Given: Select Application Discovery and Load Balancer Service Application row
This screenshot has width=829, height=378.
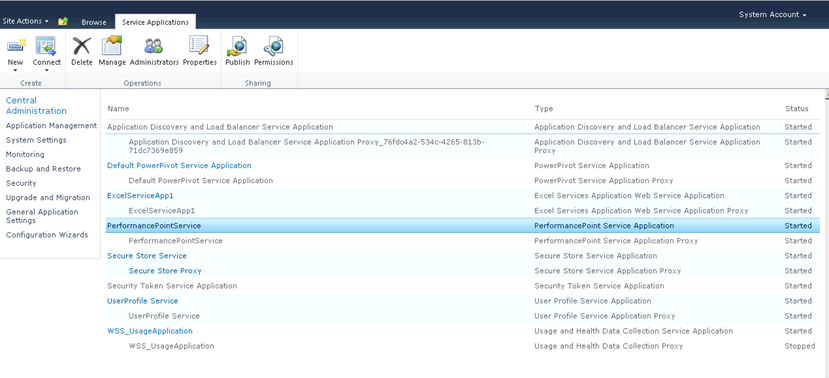Looking at the screenshot, I should coord(463,127).
